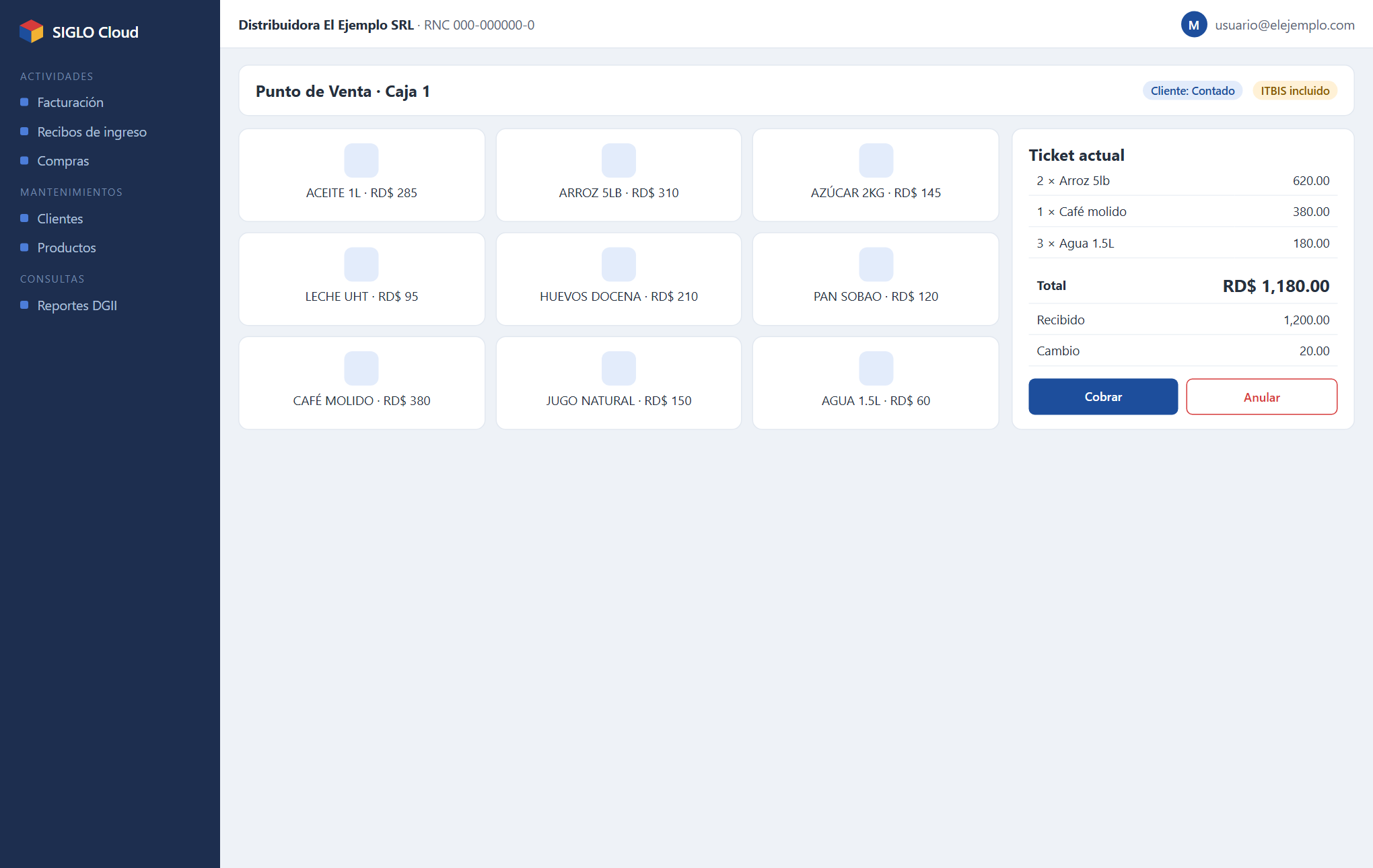Image resolution: width=1373 pixels, height=868 pixels.
Task: Click the HUEVOS DOCENA product image placeholder
Action: (x=619, y=264)
